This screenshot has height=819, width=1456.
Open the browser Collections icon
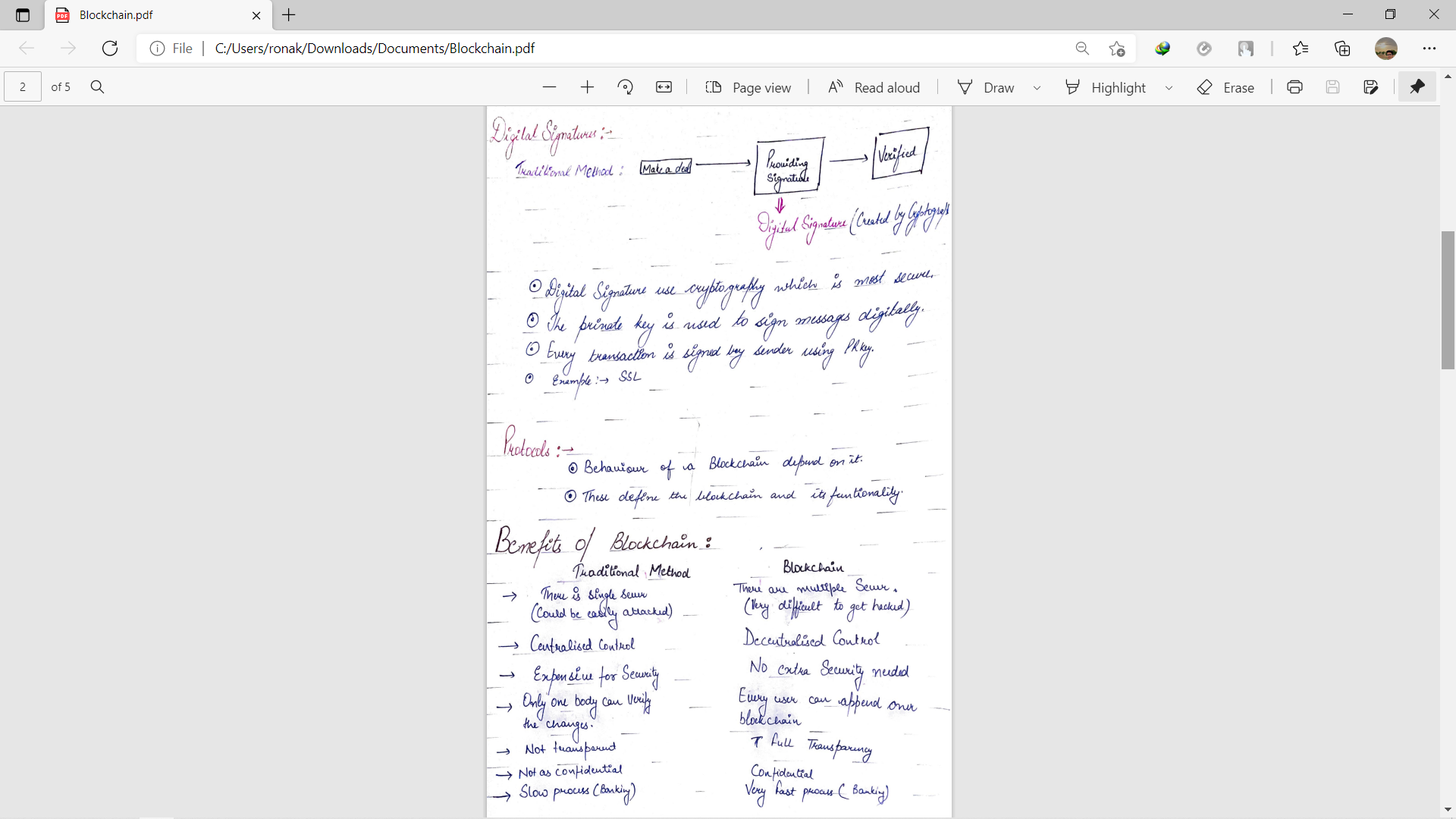pos(1342,49)
